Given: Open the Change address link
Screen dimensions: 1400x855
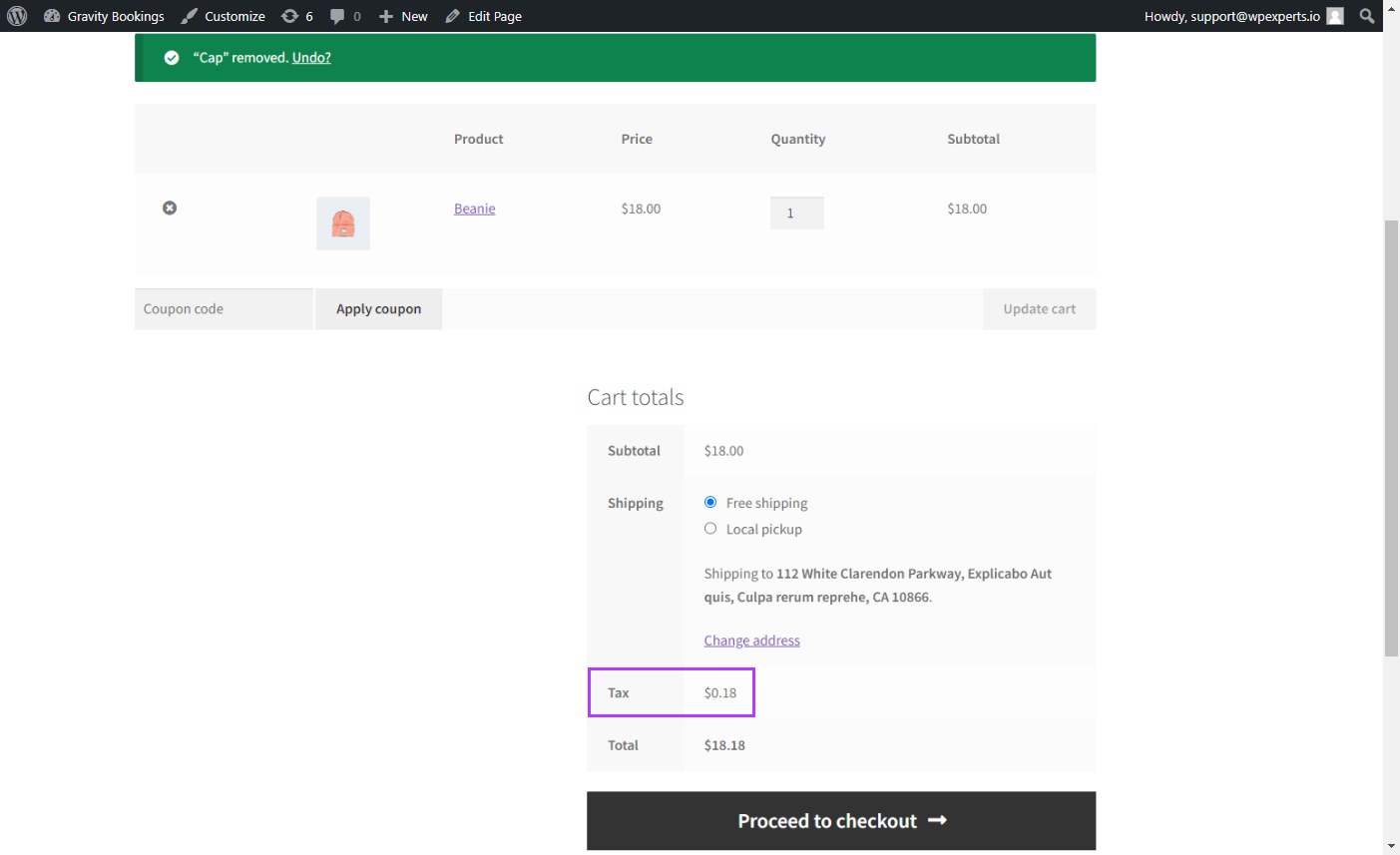Looking at the screenshot, I should tap(752, 641).
